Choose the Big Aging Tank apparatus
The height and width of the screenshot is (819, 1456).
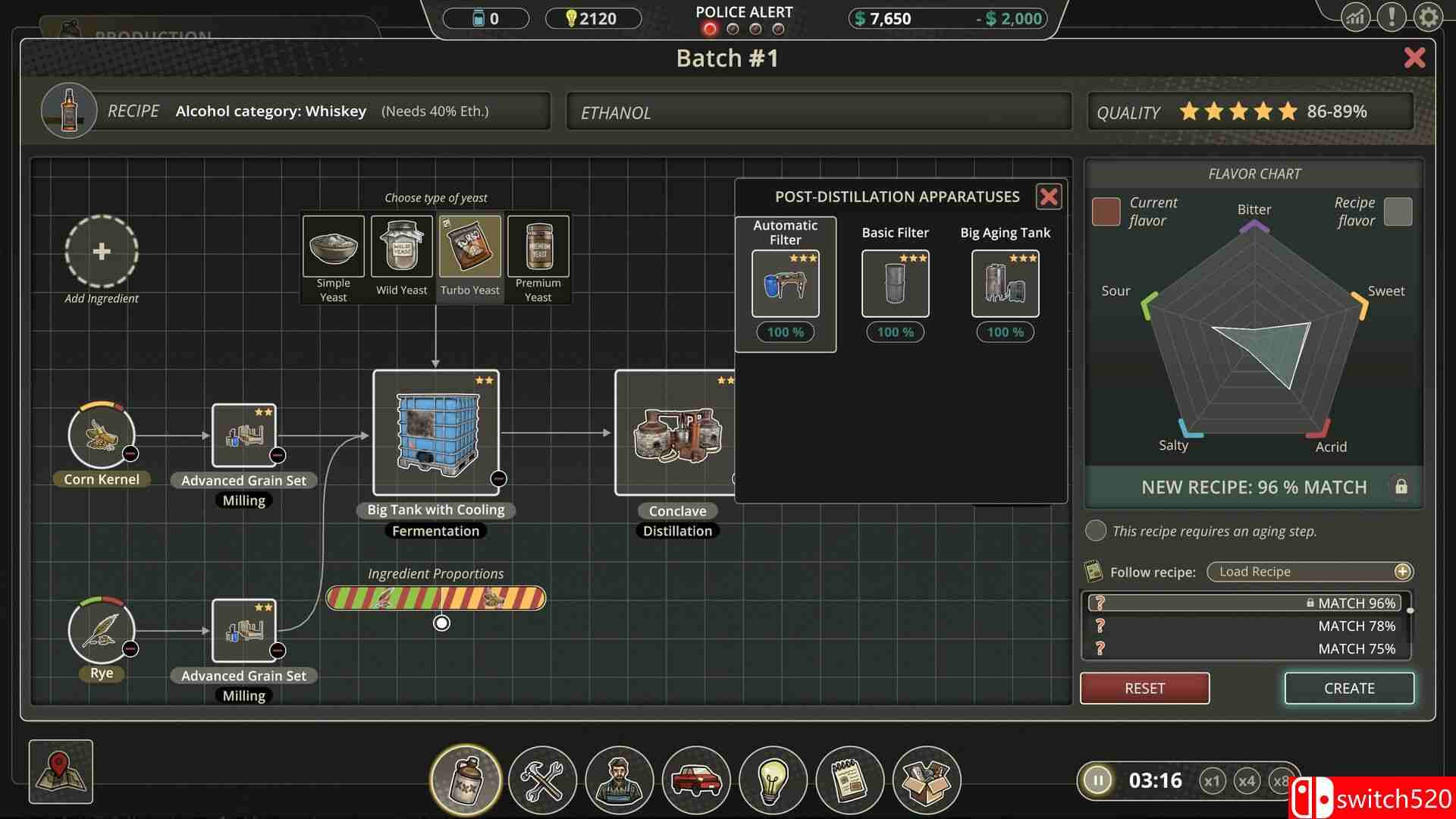pos(1006,284)
